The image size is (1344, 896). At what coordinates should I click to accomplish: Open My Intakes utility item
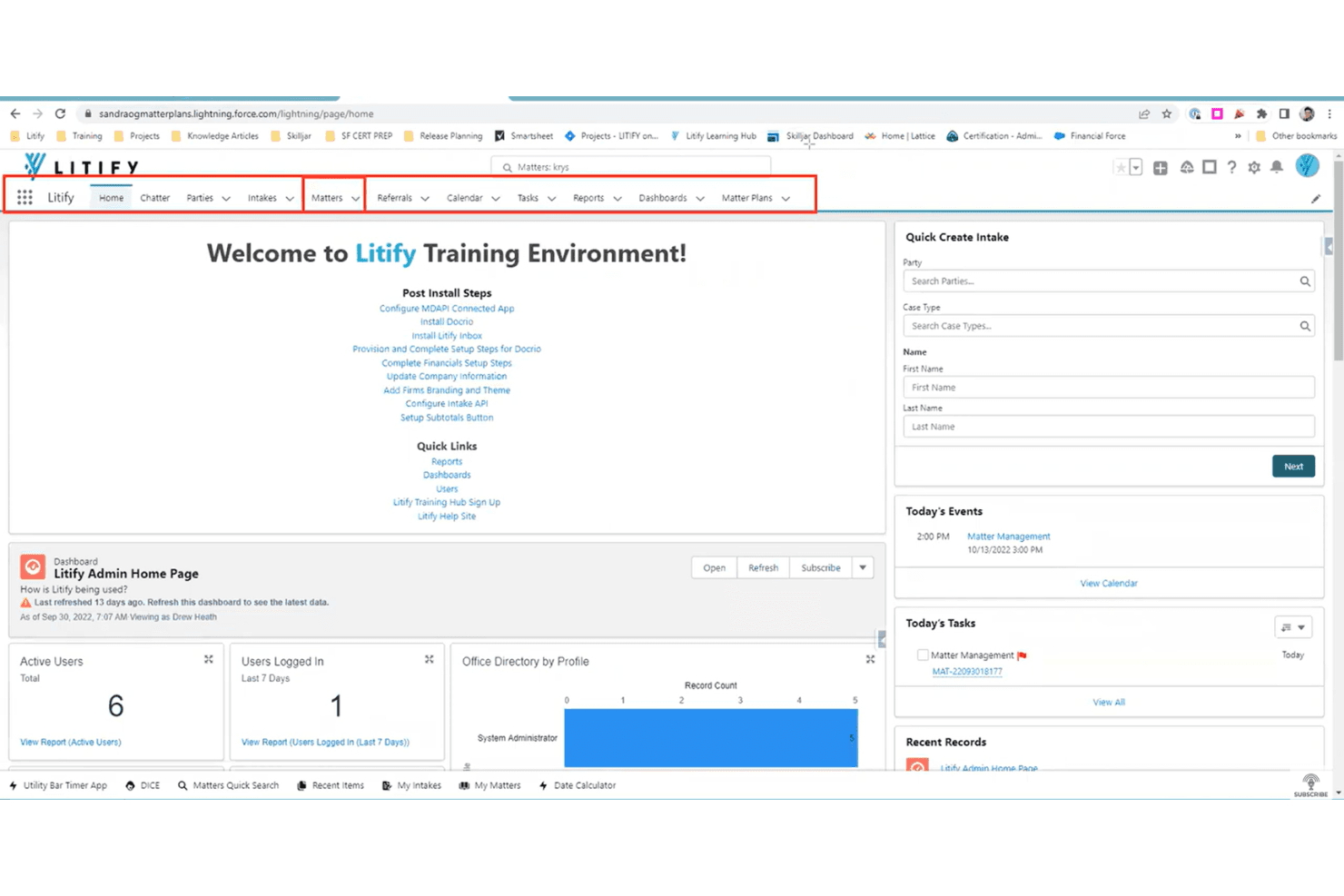411,785
